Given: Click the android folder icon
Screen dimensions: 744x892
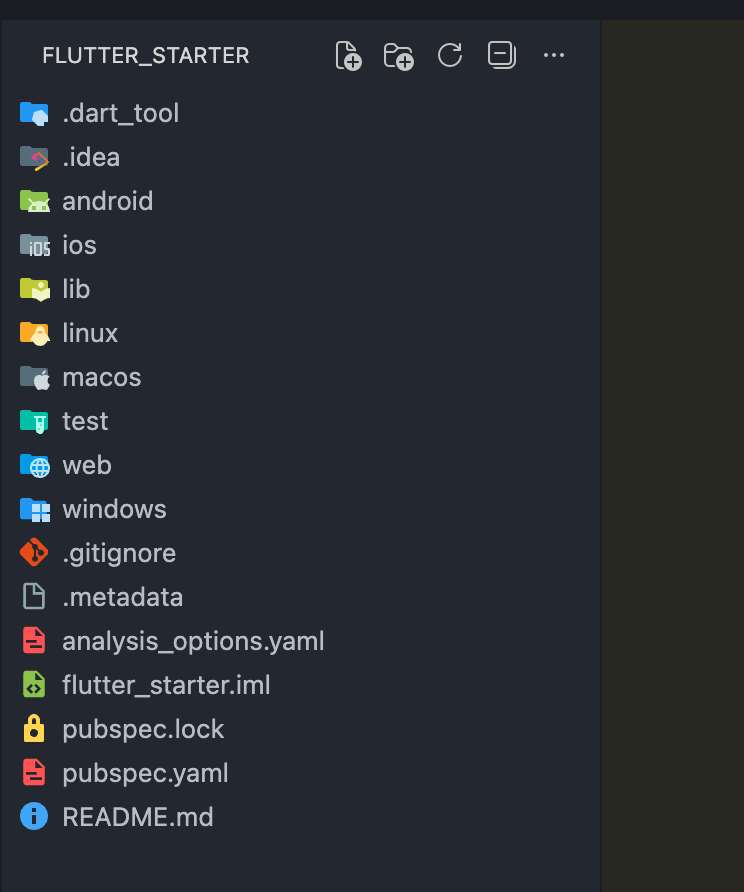Looking at the screenshot, I should [x=34, y=201].
